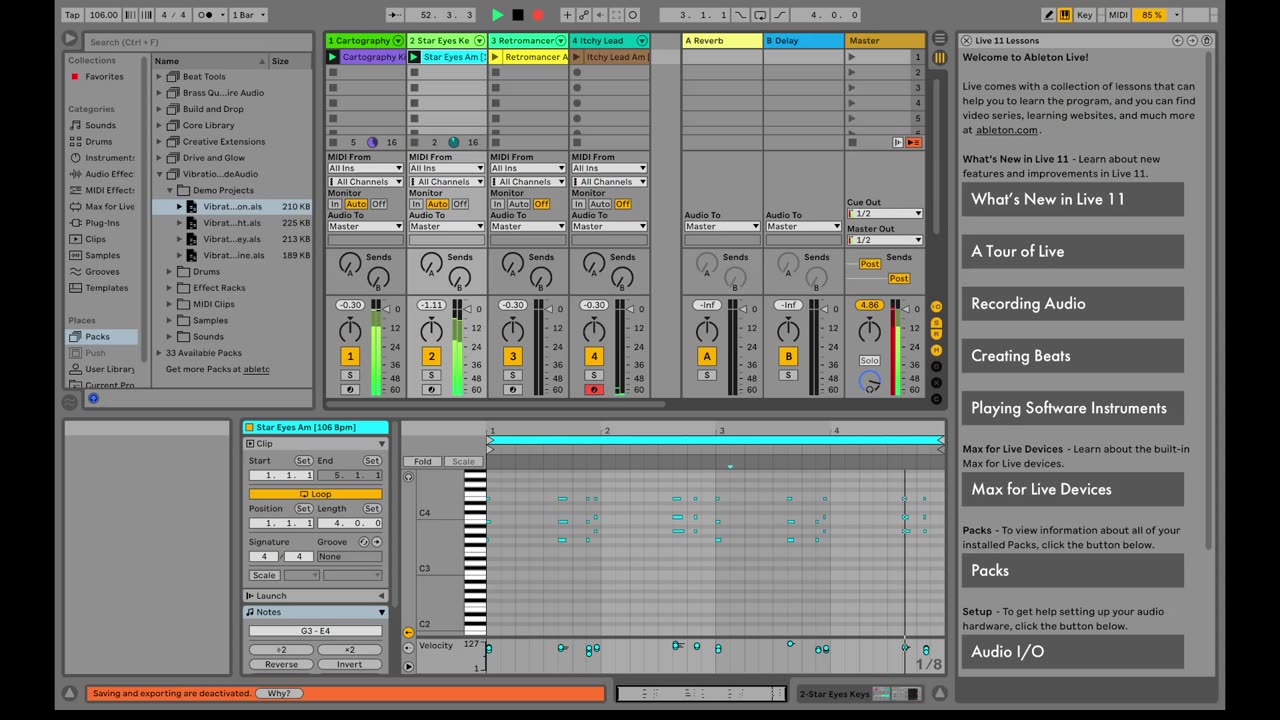Toggle the MIDI map mode switch

coord(1118,15)
